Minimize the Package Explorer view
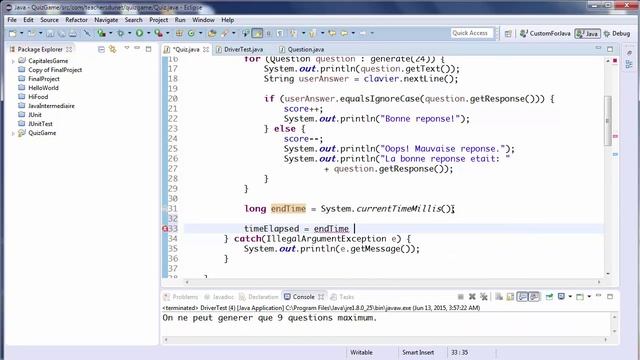The width and height of the screenshot is (640, 360). [137, 49]
